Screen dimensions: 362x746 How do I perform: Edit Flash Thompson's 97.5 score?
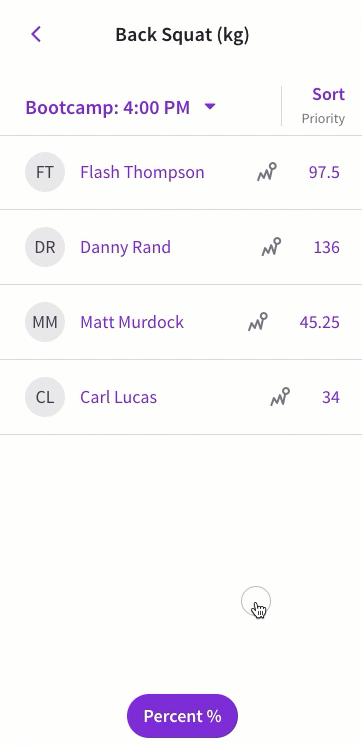324,172
